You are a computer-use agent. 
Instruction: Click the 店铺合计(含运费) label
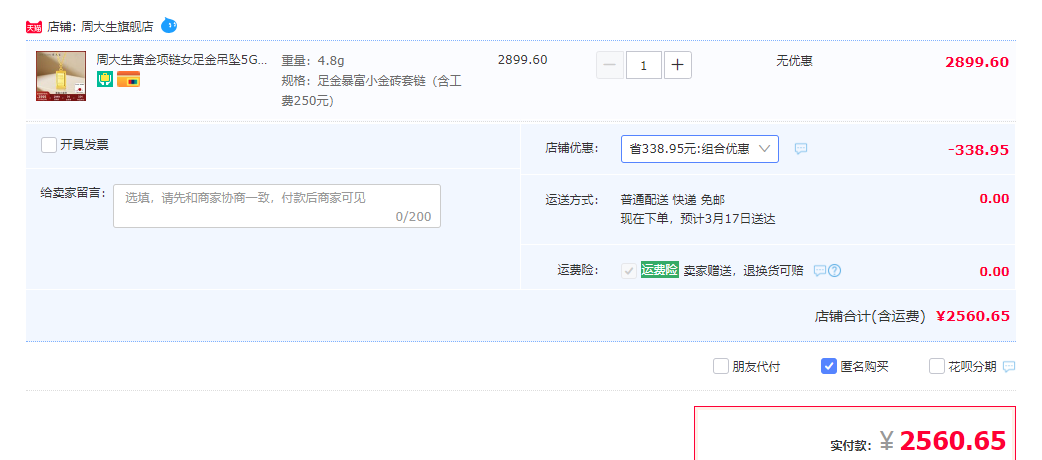(870, 316)
